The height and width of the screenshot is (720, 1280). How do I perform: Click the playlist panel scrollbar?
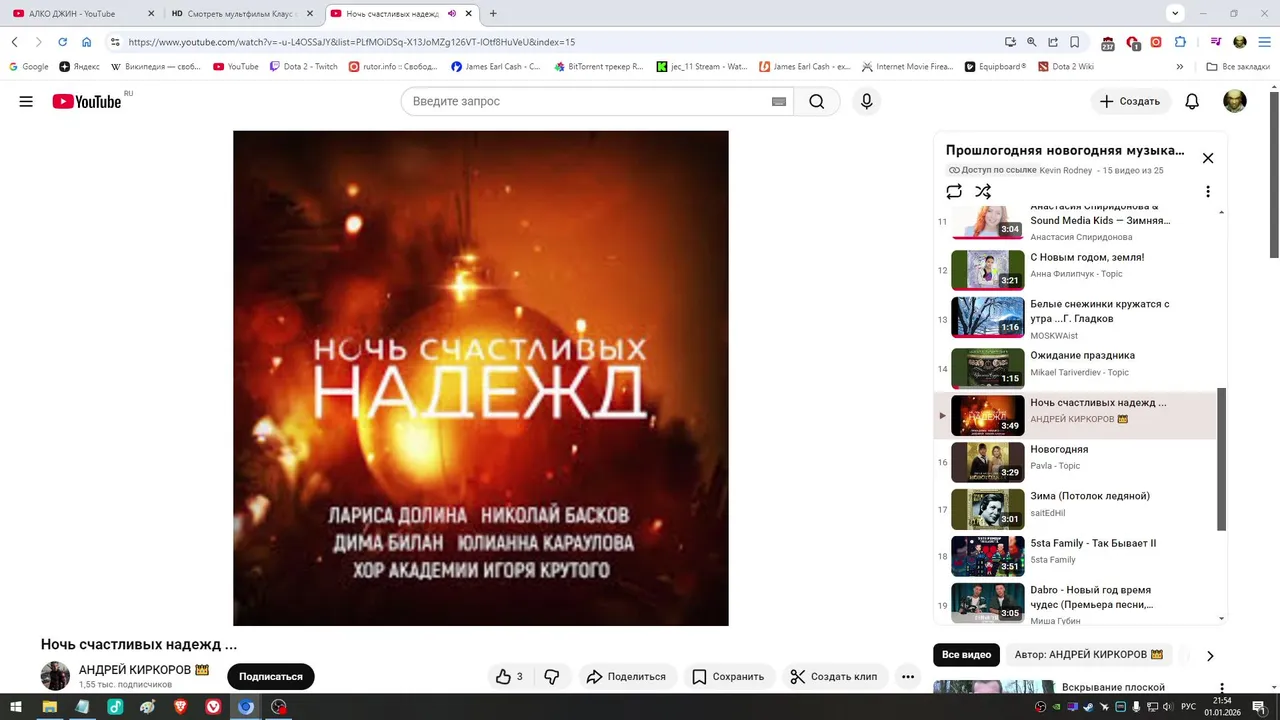1221,459
